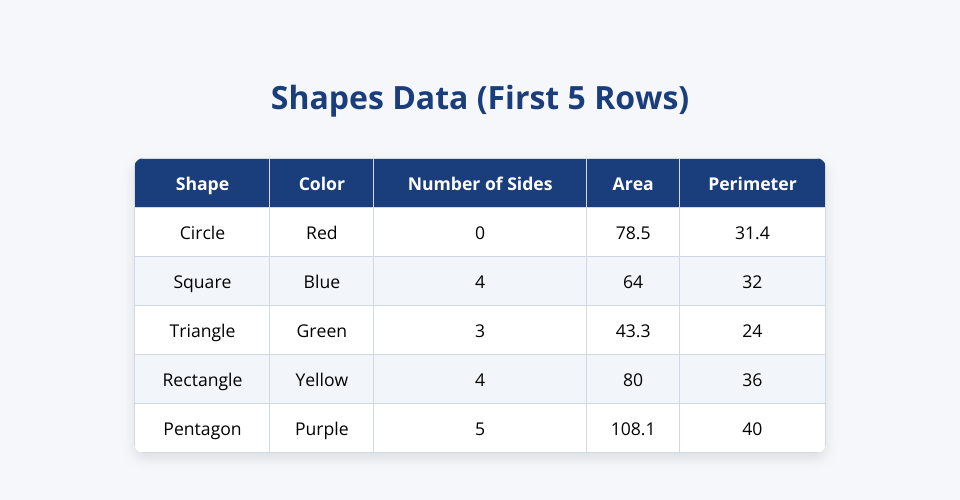960x500 pixels.
Task: Click the 78.5 area value
Action: coord(633,233)
